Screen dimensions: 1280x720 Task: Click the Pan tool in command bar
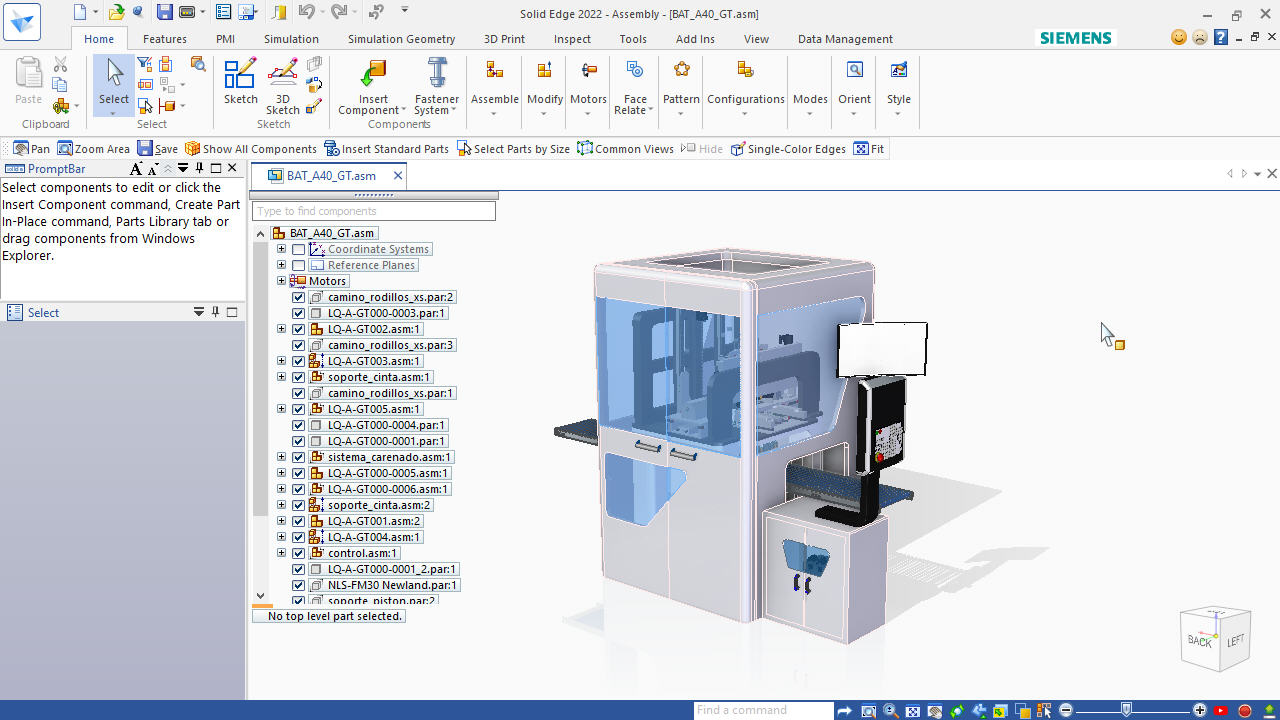[x=31, y=148]
